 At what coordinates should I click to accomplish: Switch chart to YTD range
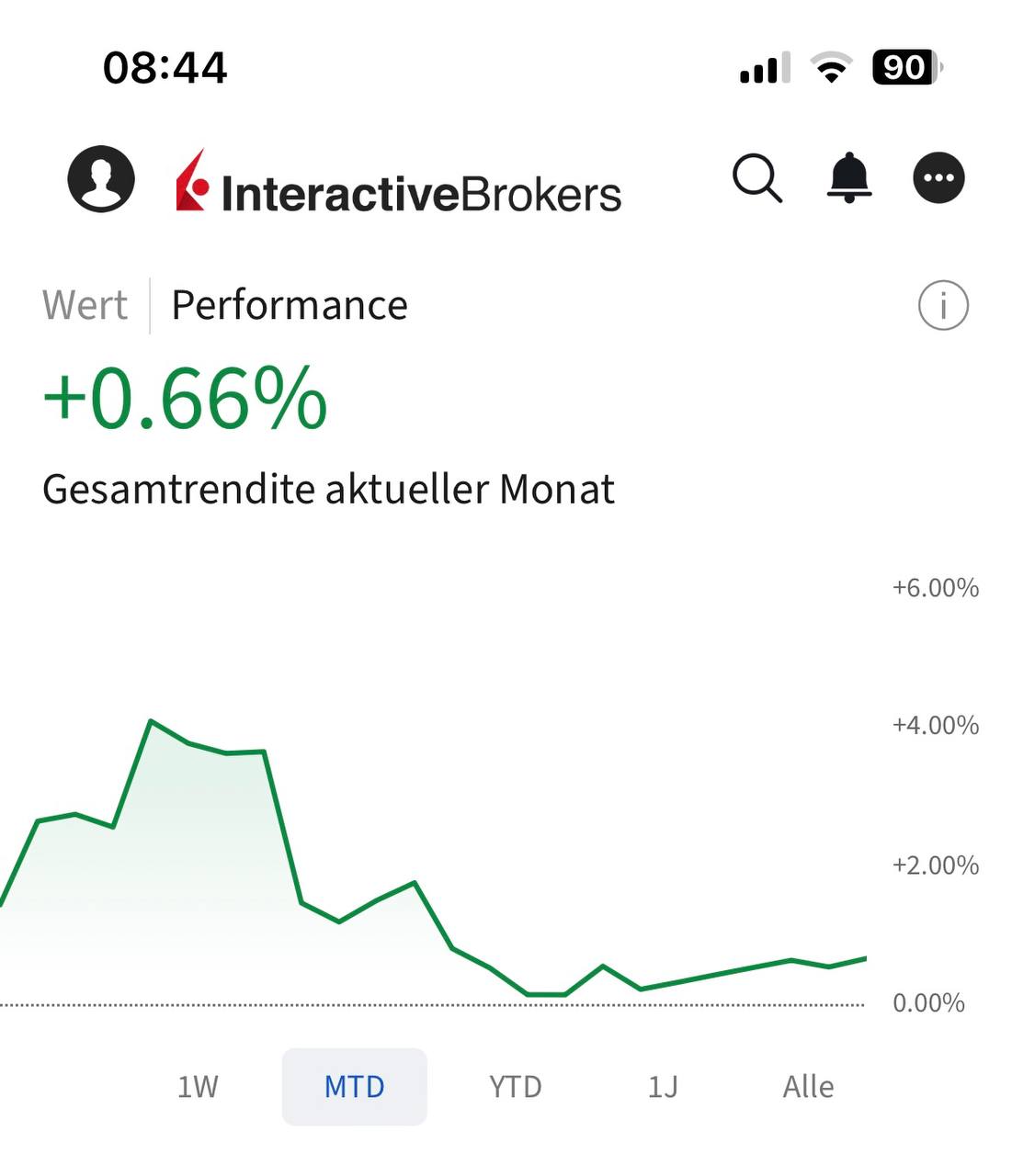[515, 1087]
